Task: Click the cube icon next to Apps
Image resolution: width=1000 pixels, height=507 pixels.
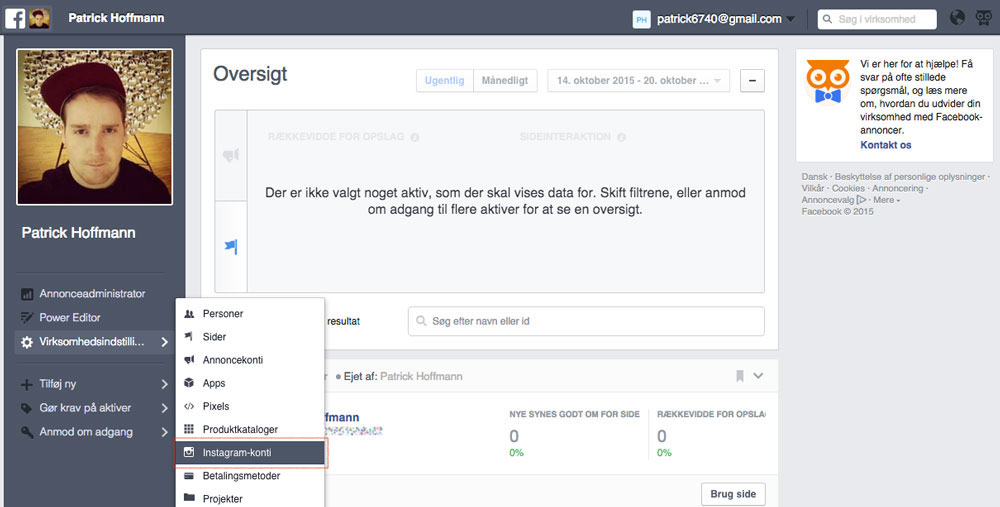Action: 189,383
